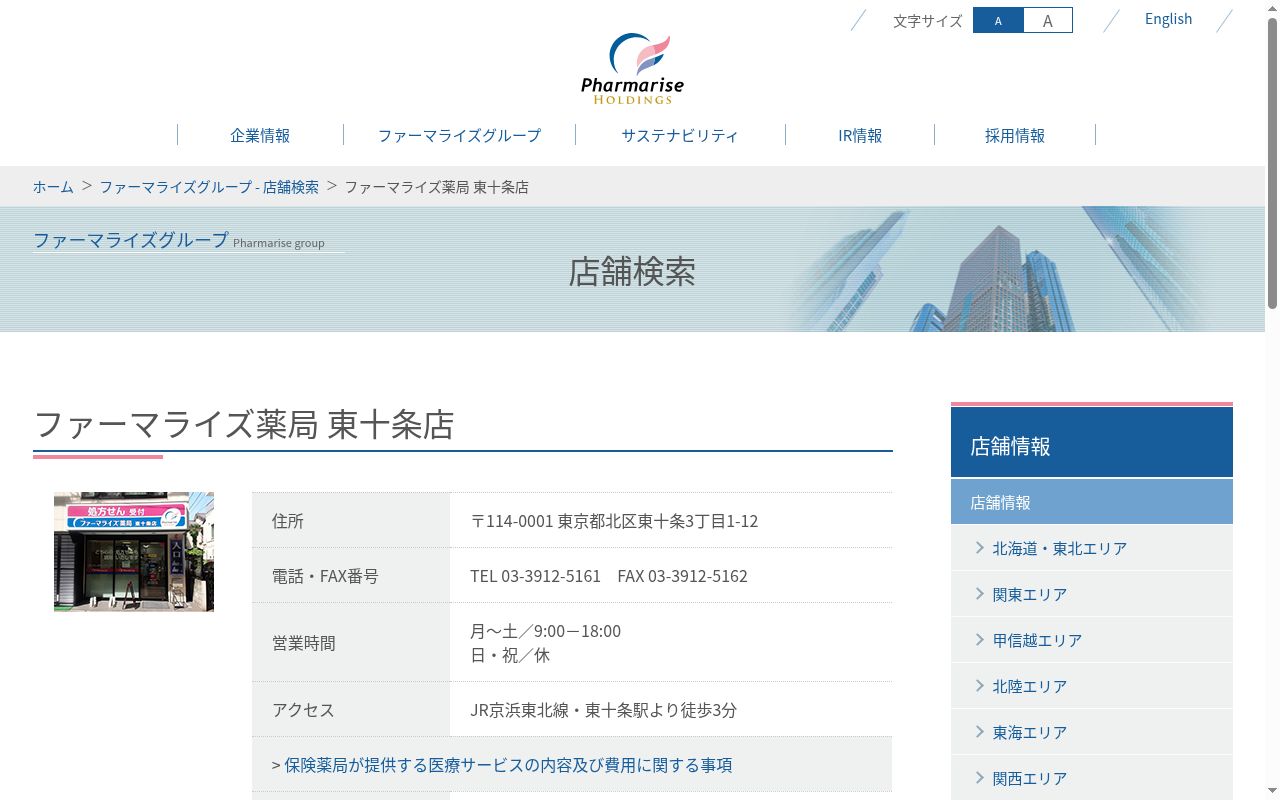
Task: Click the 〒114-0001 address text
Action: coord(614,521)
